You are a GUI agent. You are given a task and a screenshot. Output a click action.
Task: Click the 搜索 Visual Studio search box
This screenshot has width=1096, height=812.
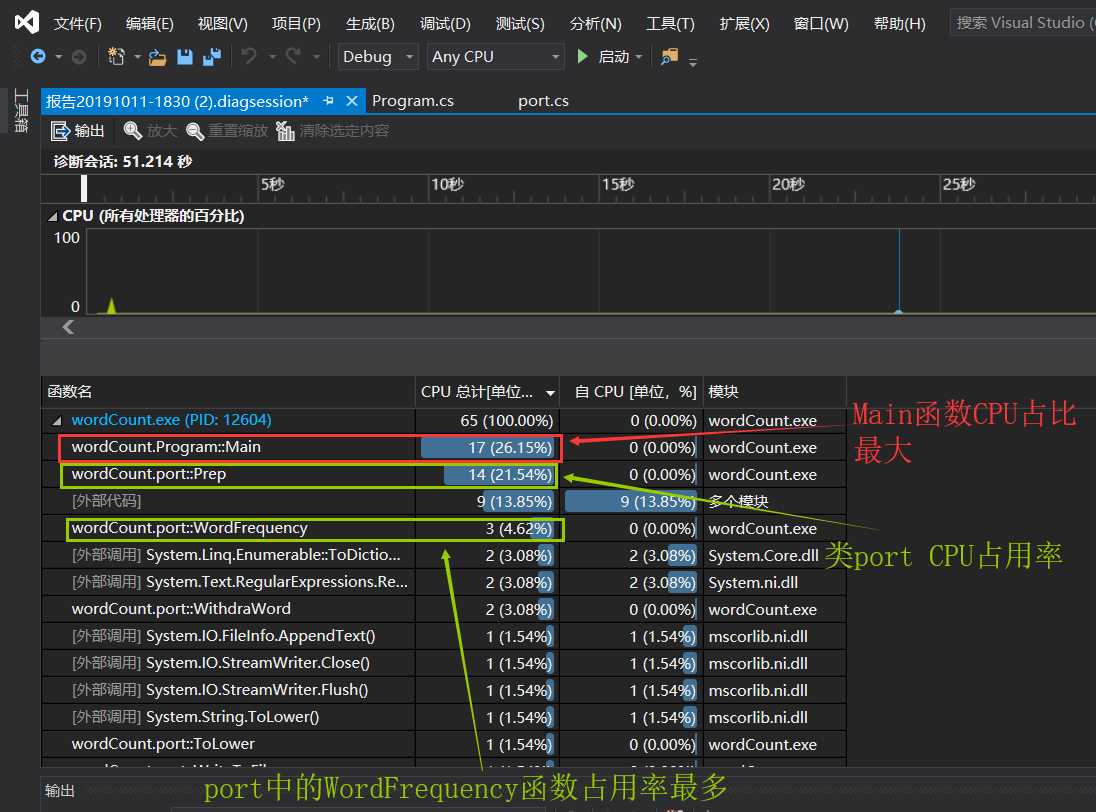click(1022, 23)
